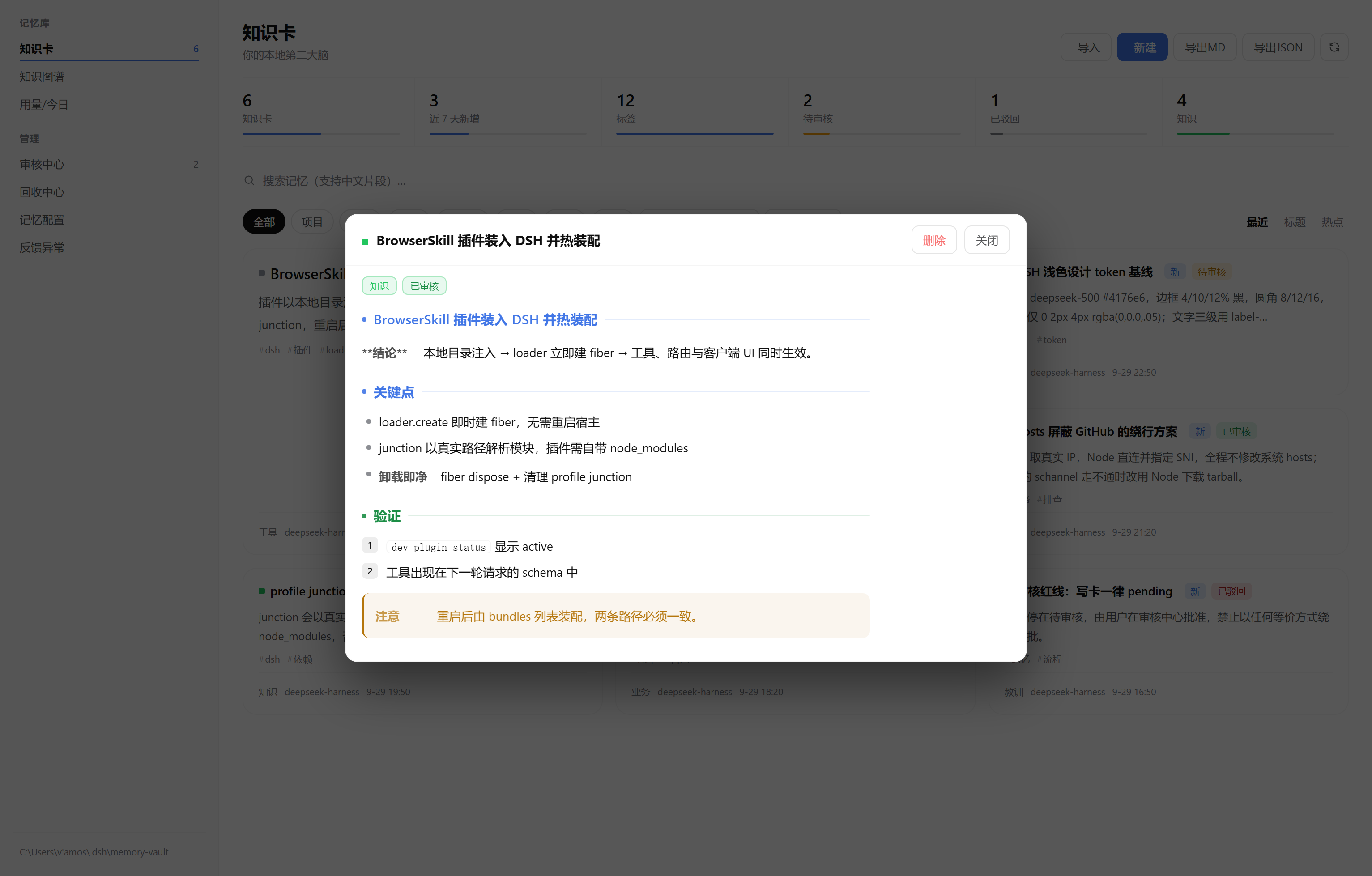Click the 标签 stat showing 12
The image size is (1372, 876).
pyautogui.click(x=695, y=113)
